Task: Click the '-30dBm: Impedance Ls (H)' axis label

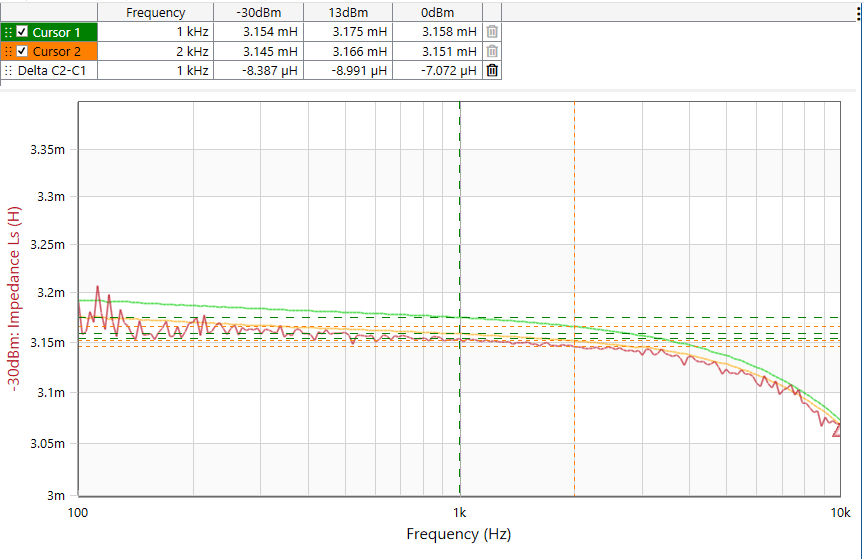Action: coord(14,299)
